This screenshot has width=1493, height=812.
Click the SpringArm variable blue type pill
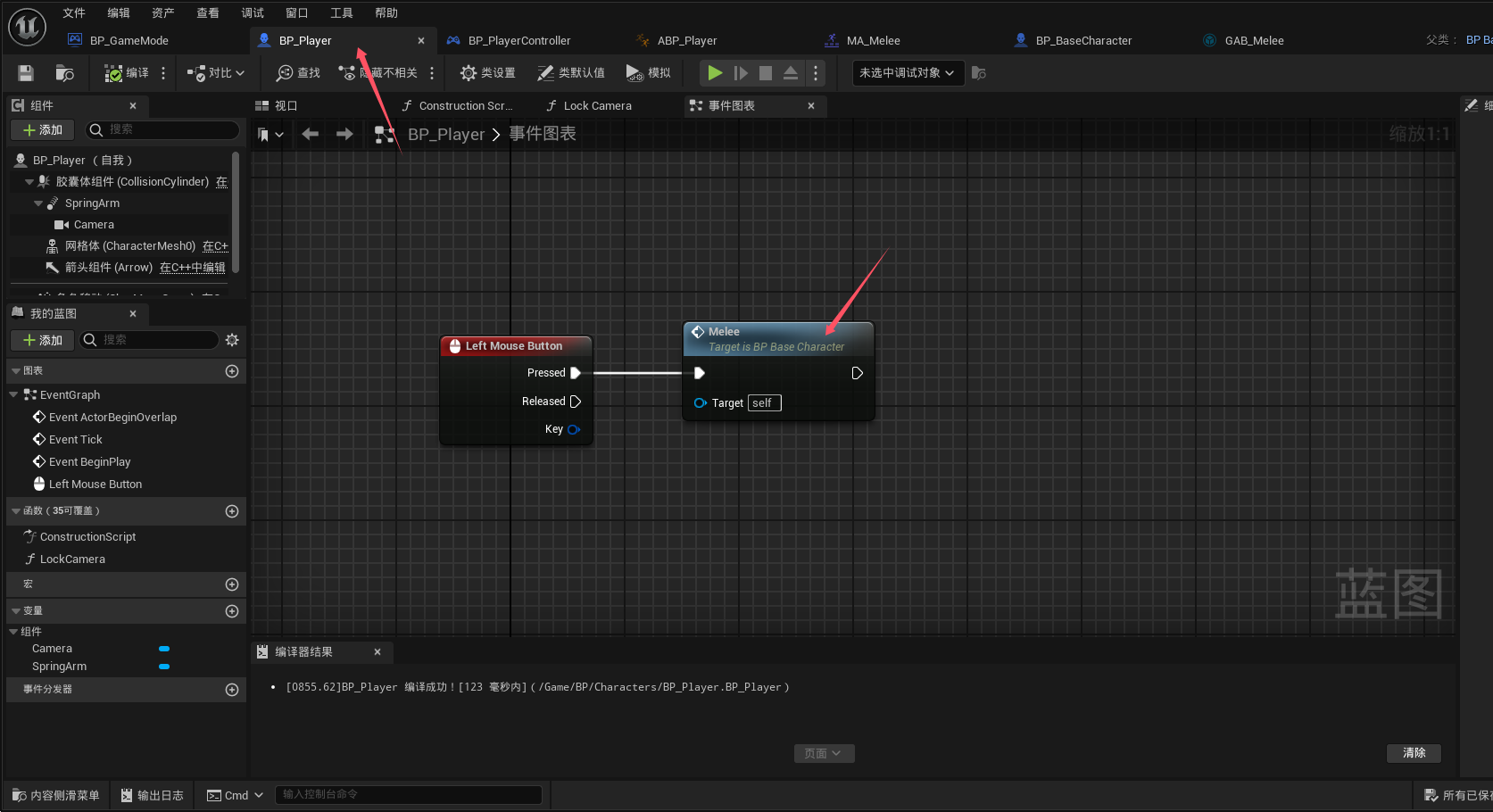164,667
